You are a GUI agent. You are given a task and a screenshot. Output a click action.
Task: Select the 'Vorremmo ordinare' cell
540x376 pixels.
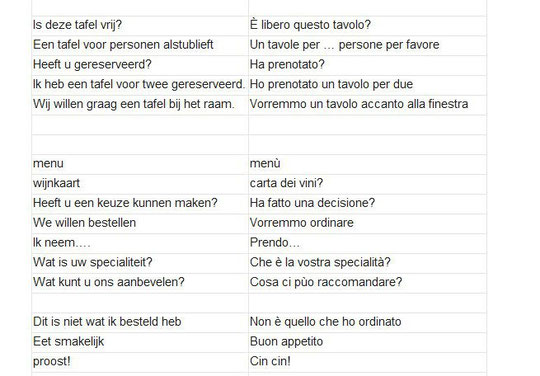[x=367, y=224]
